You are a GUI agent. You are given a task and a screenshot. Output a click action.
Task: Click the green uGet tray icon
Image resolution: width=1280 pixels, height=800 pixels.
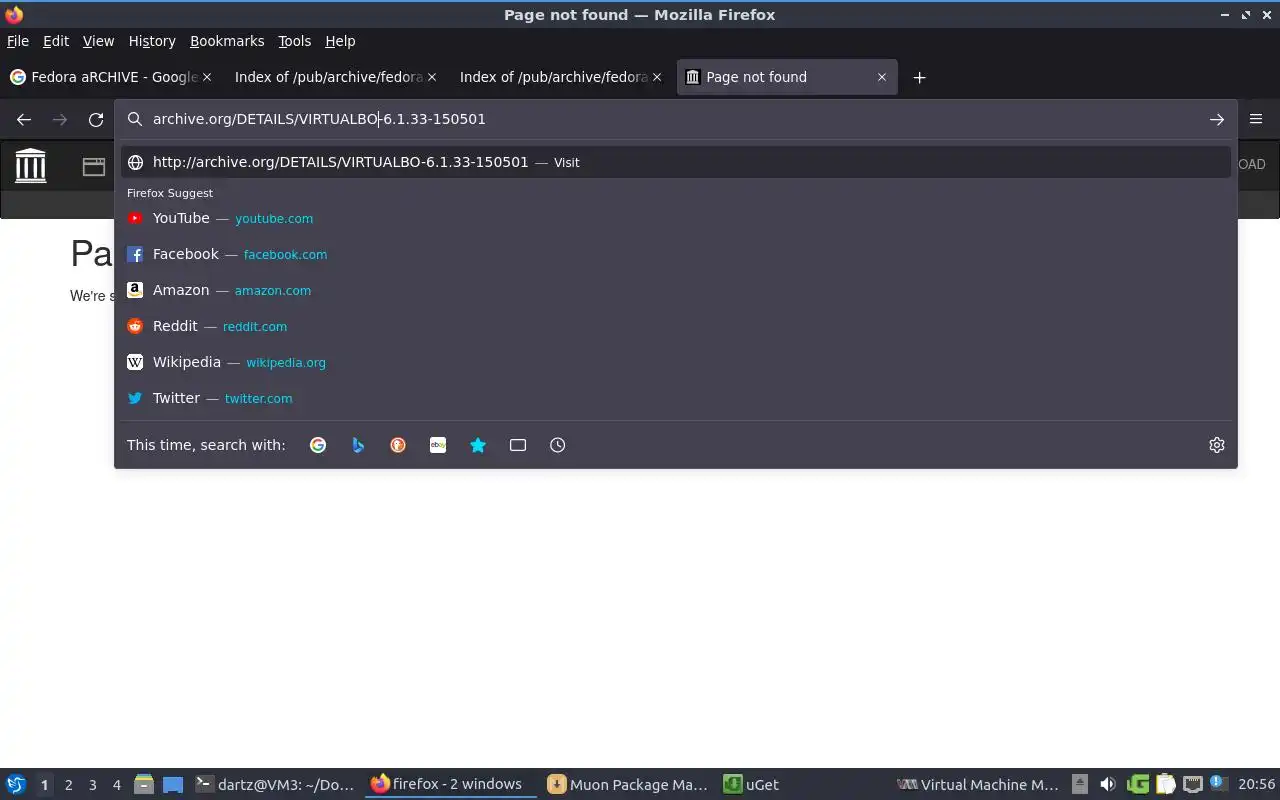coord(1137,785)
